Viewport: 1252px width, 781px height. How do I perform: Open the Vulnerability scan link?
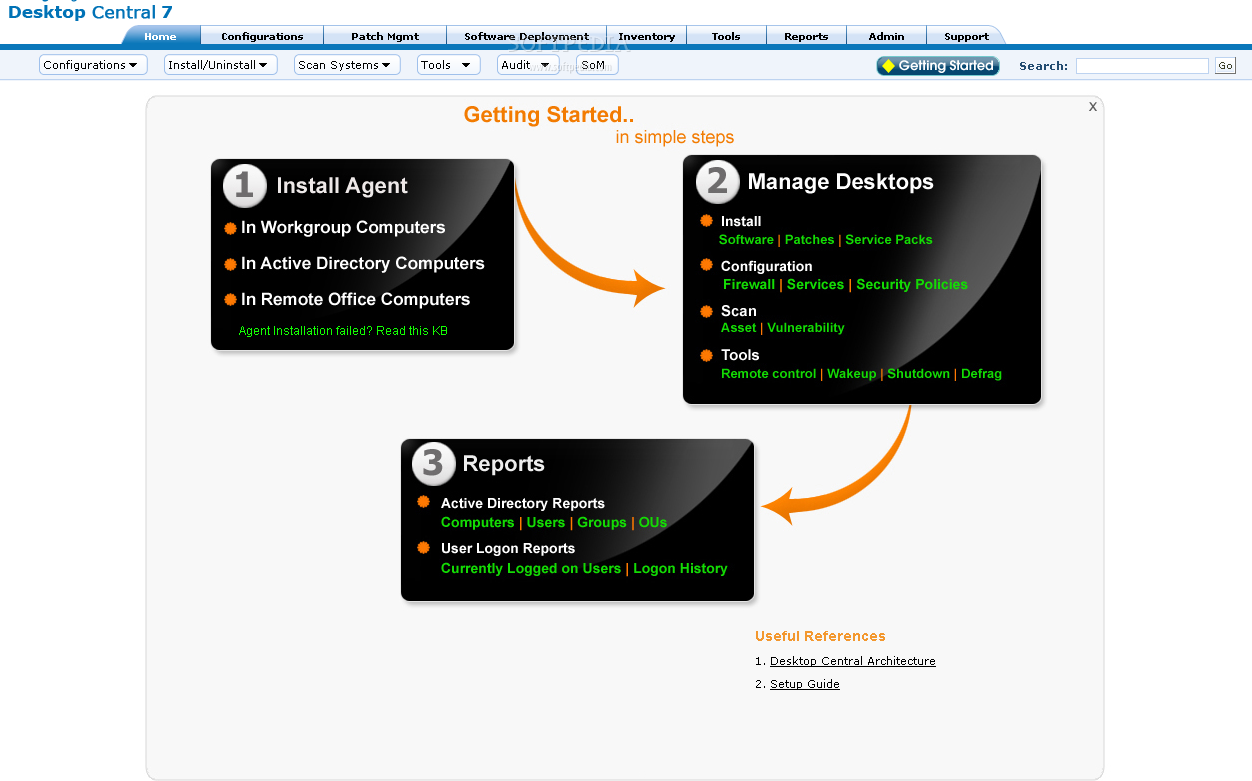click(806, 328)
